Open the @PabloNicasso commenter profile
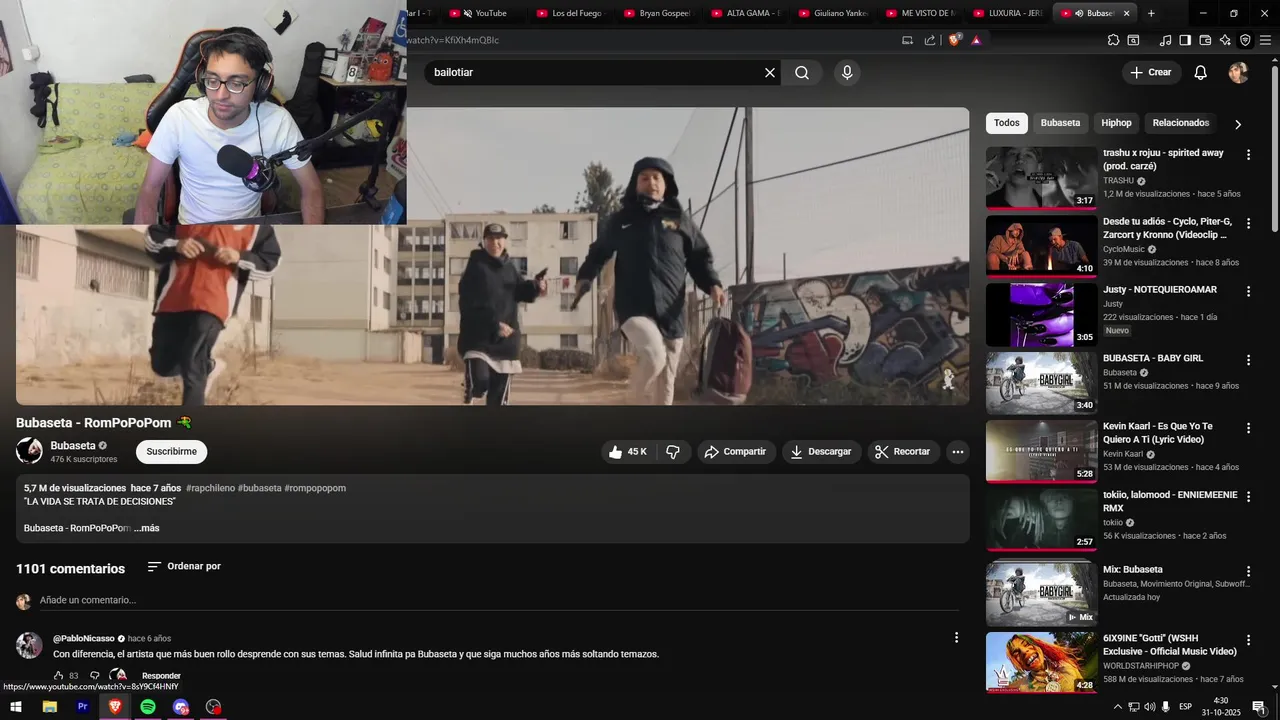 (x=84, y=638)
